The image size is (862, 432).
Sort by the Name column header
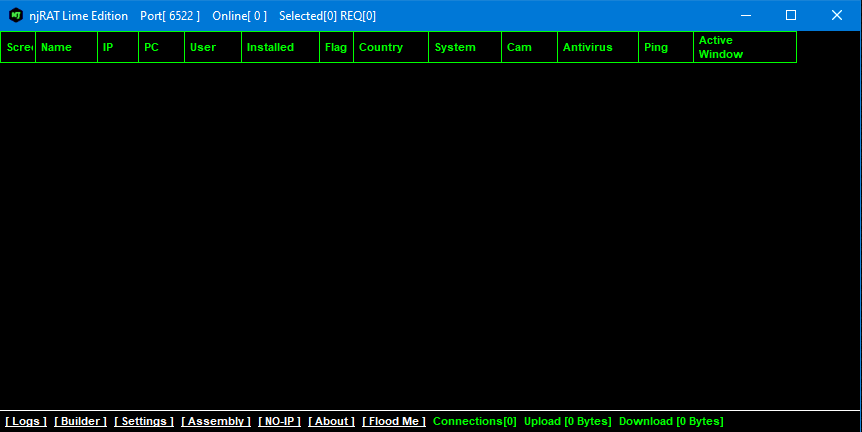[x=67, y=47]
